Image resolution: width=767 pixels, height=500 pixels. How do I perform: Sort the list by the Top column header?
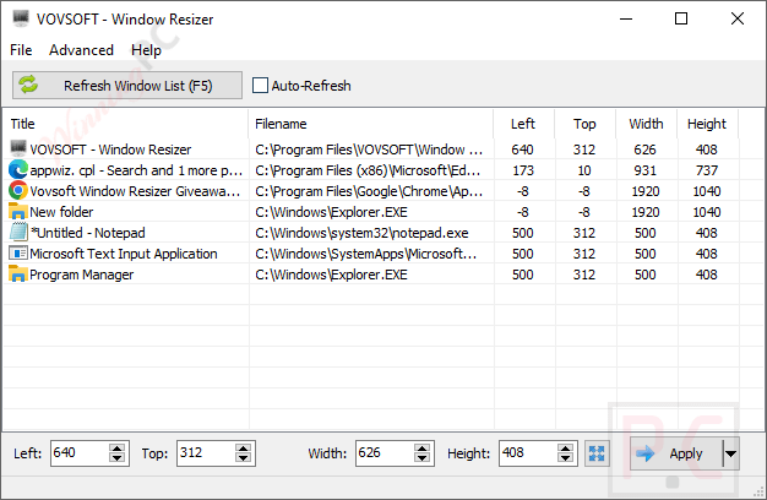(585, 124)
